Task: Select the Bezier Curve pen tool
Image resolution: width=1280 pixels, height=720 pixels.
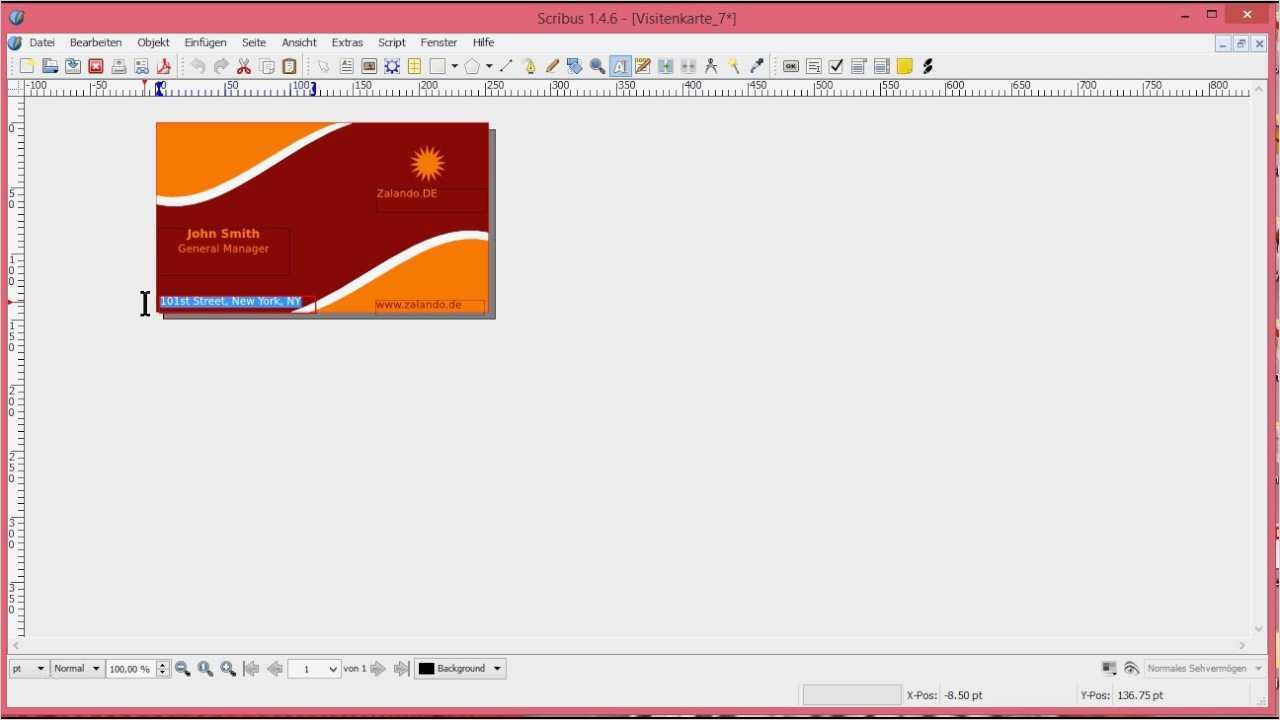Action: coord(529,66)
